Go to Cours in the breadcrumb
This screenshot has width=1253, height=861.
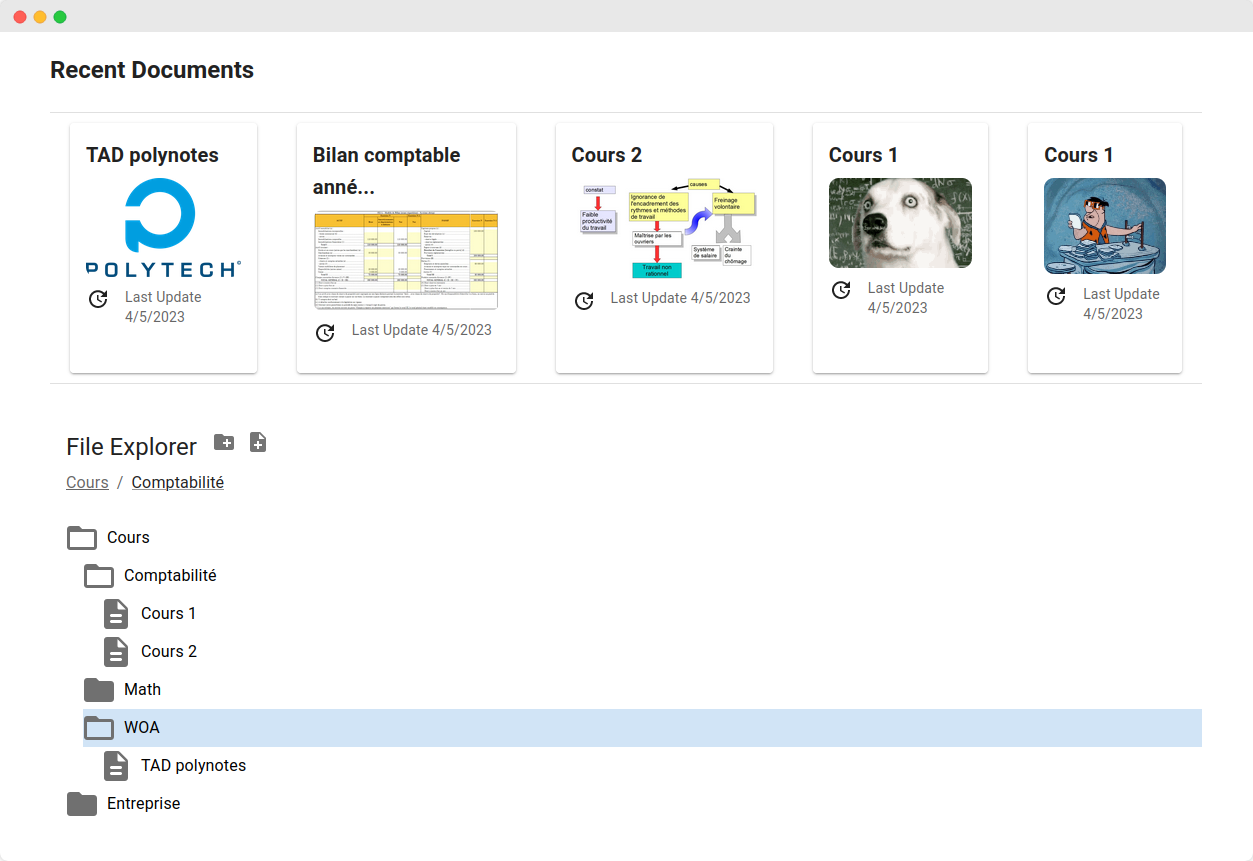tap(87, 483)
